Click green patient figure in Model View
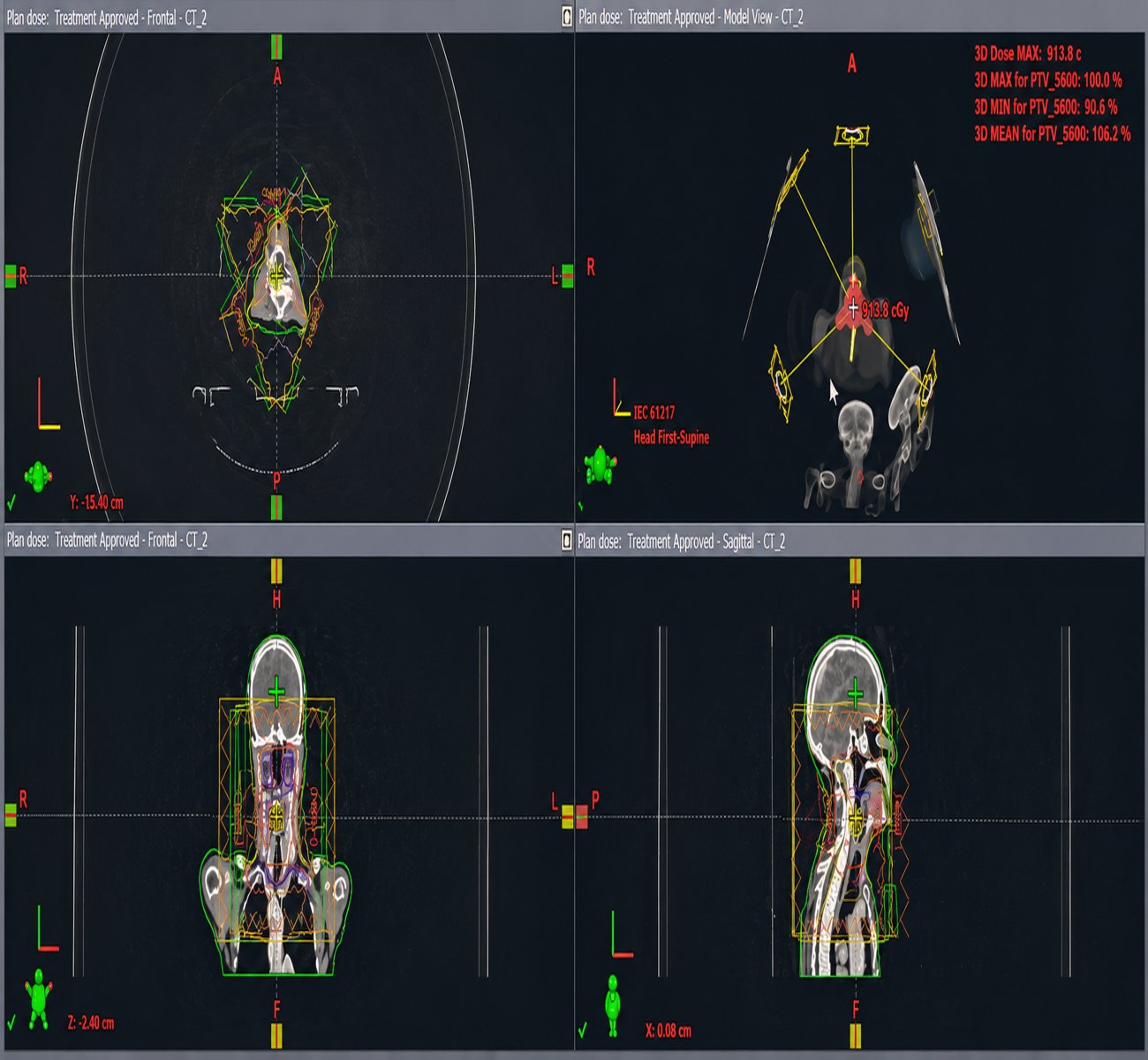Viewport: 1148px width, 1060px height. [x=600, y=465]
